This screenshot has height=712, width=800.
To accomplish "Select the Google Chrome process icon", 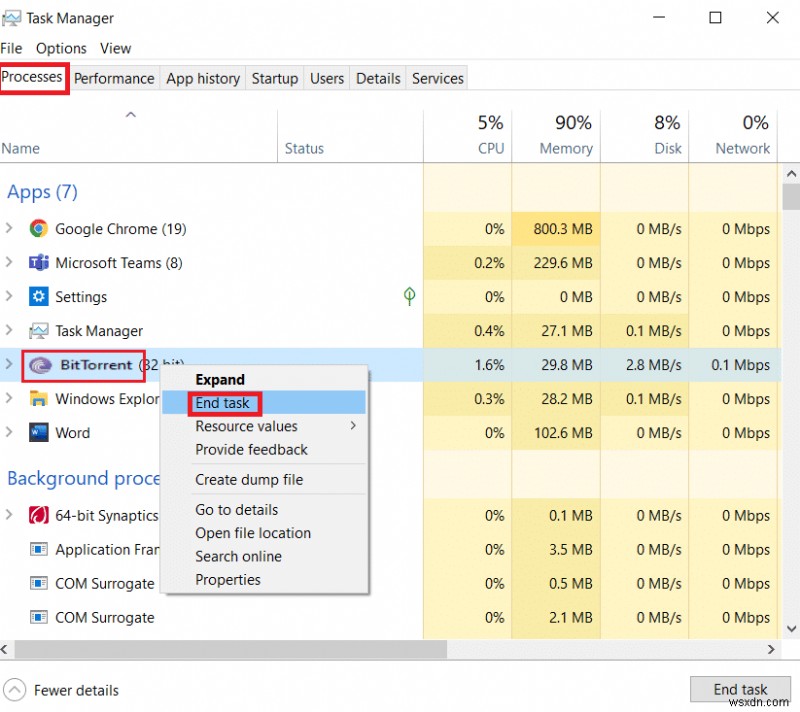I will click(x=38, y=229).
